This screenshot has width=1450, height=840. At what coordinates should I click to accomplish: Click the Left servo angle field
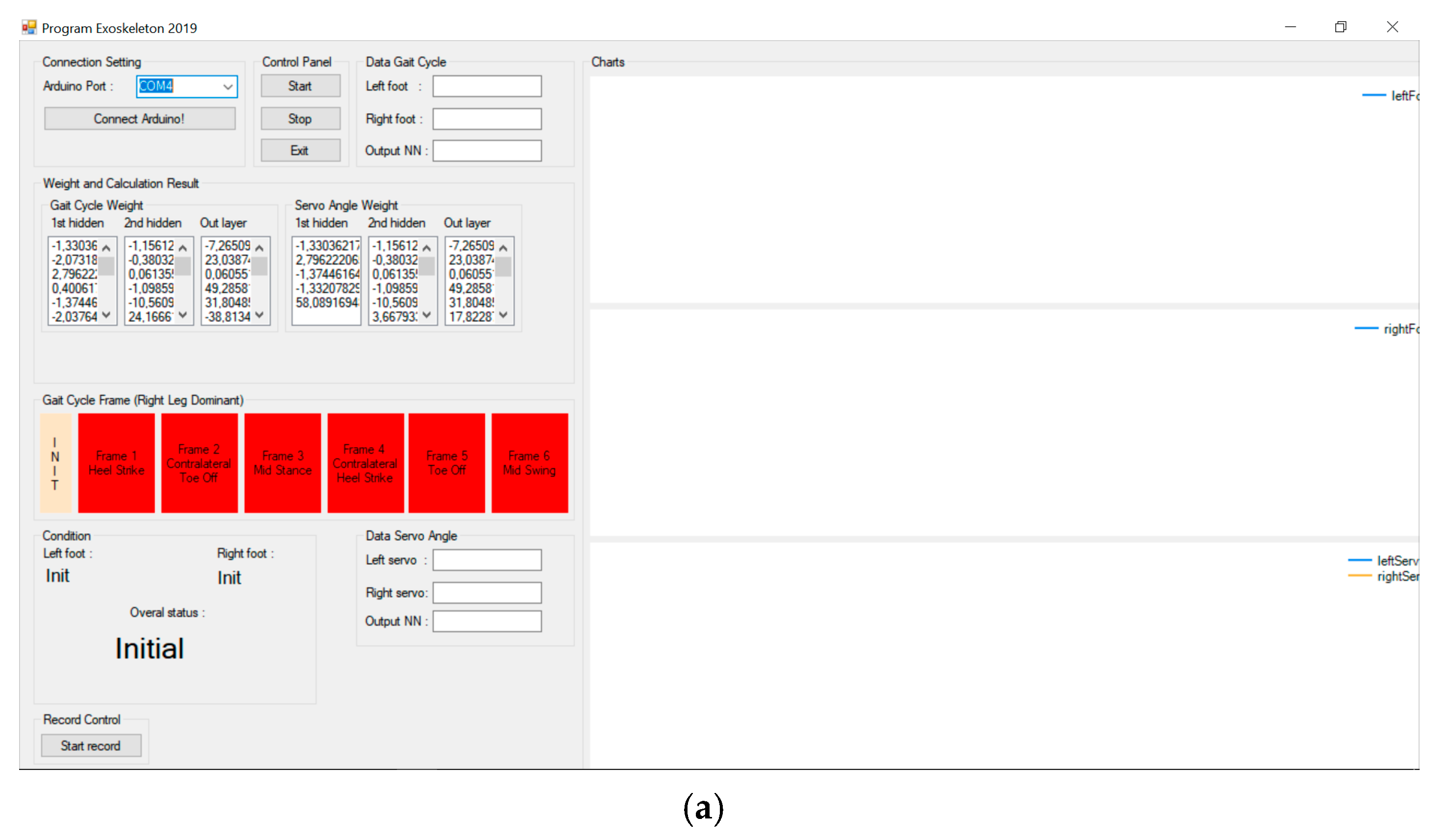(x=487, y=560)
